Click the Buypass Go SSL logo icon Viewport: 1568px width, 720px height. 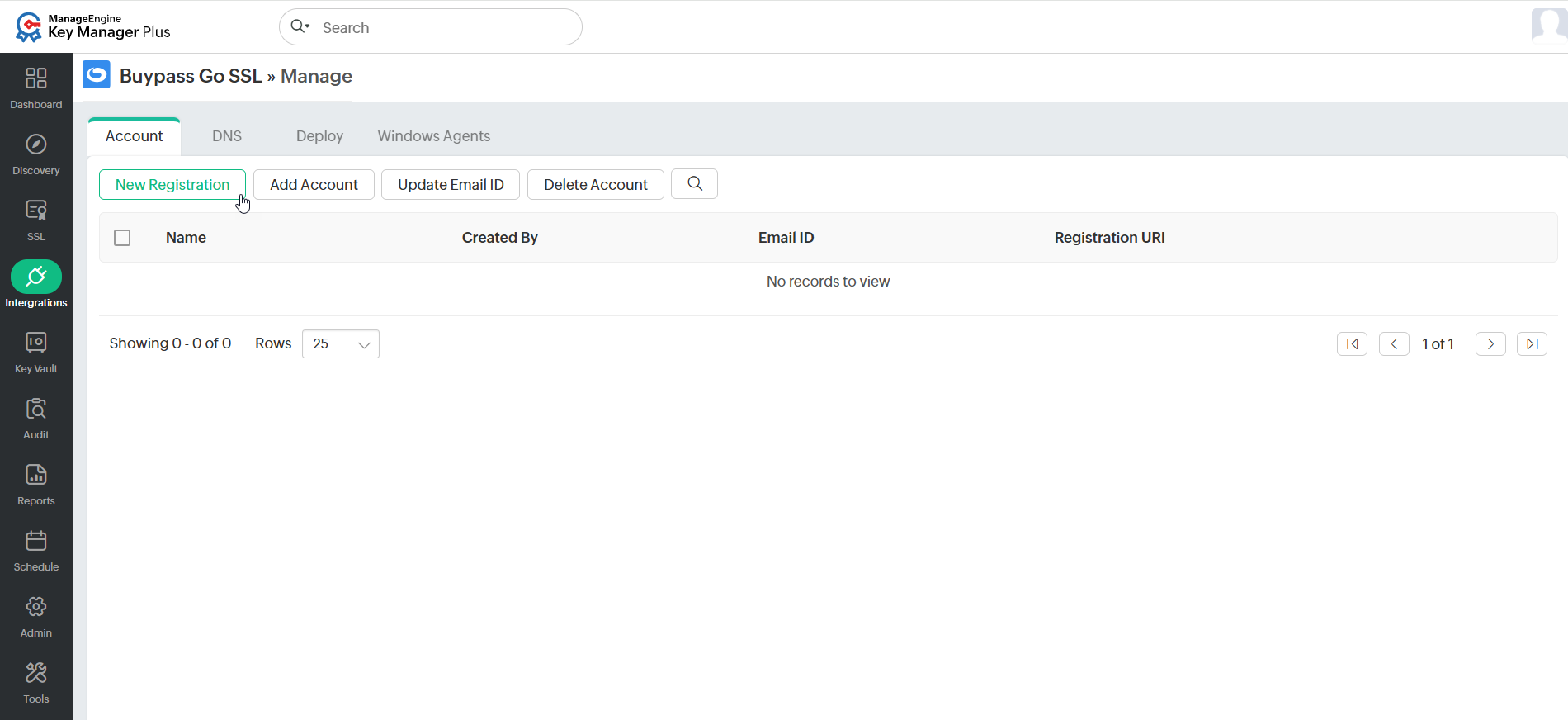click(97, 74)
